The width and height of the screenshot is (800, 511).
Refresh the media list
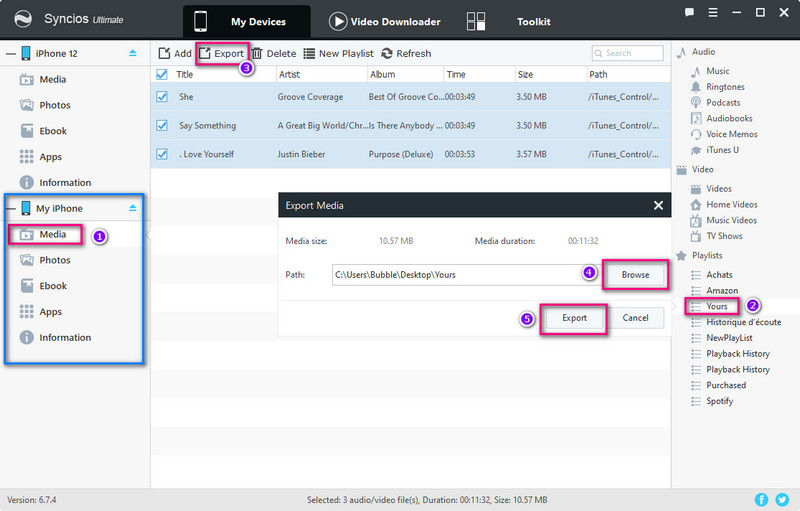tap(406, 54)
